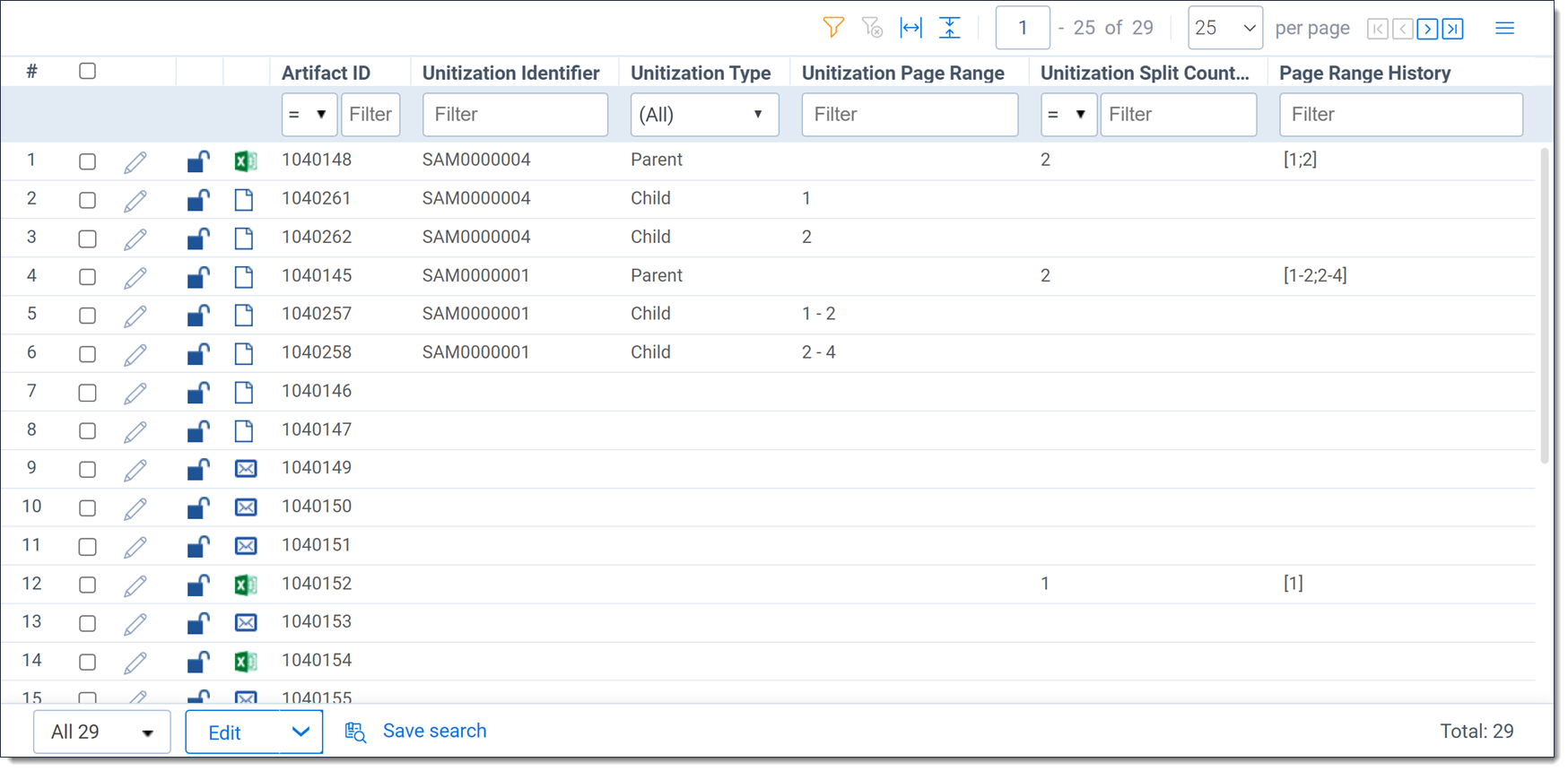Click the row height toggle icon
Screen dimensions: 1568x771
[949, 28]
